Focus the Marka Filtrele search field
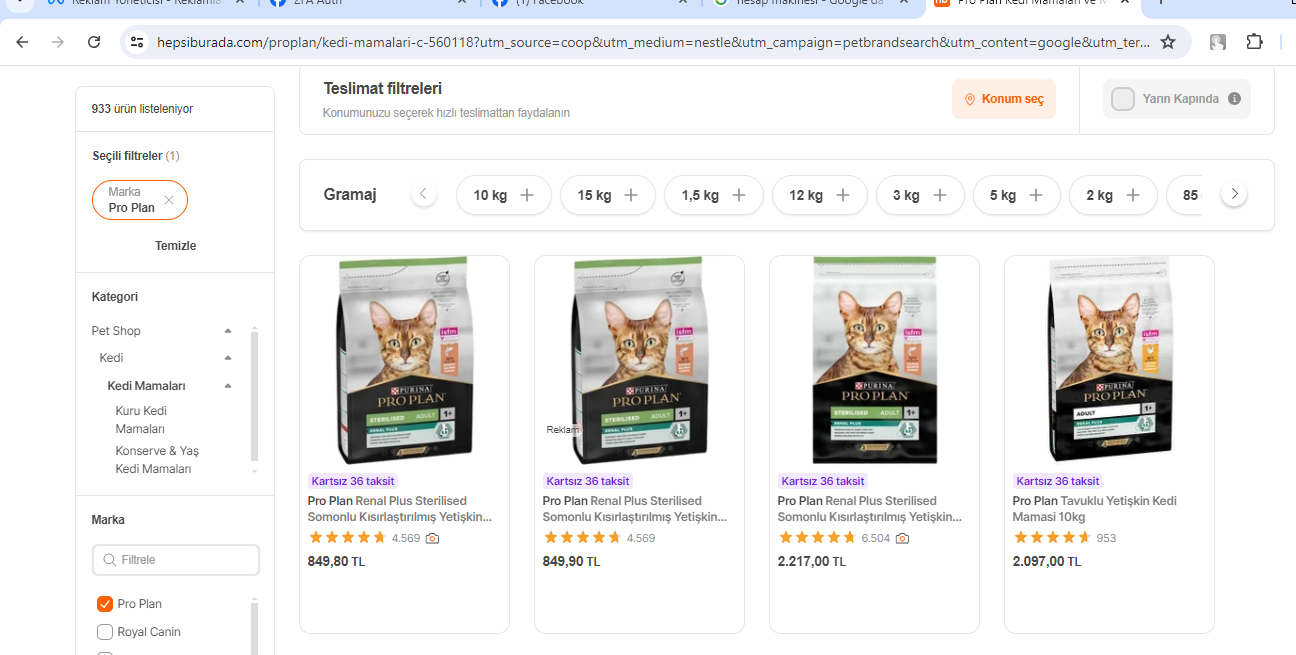 click(x=176, y=560)
